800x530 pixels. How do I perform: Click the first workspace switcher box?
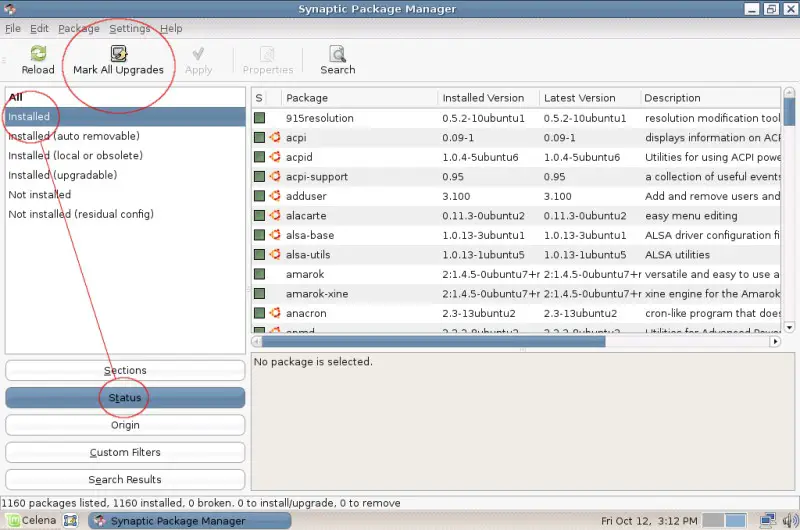point(713,520)
